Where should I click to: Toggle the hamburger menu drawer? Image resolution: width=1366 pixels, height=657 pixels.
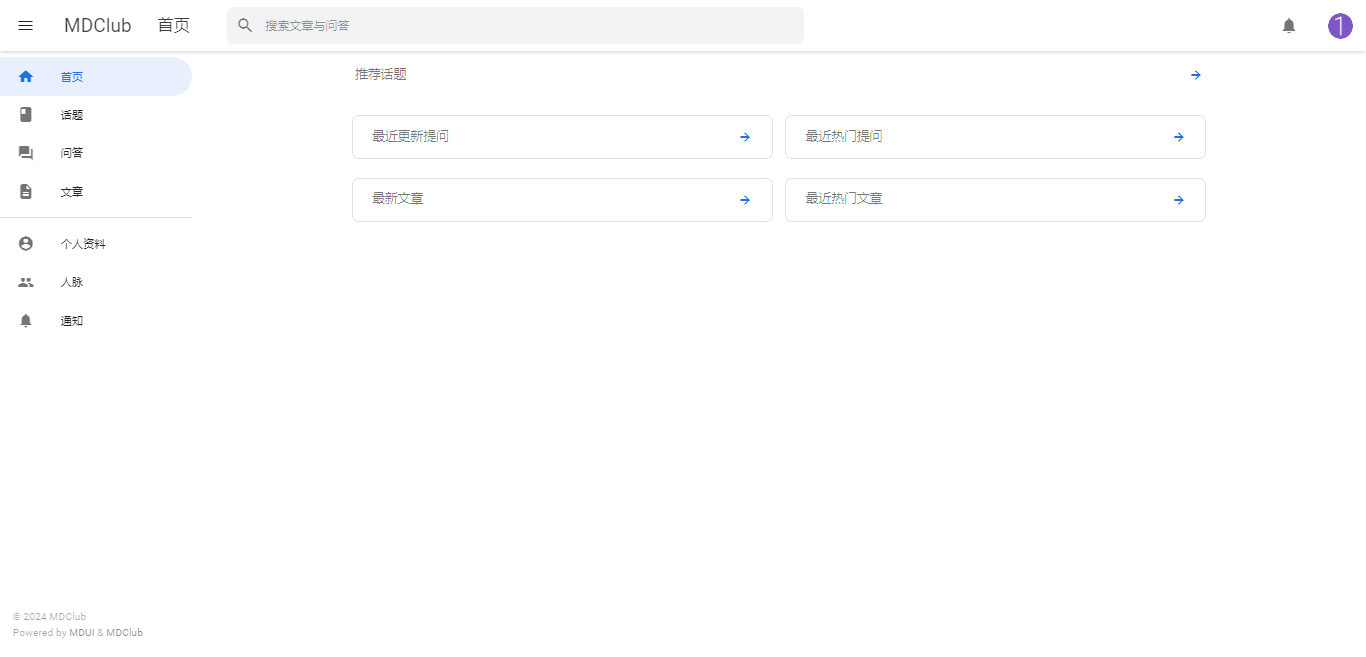pyautogui.click(x=26, y=26)
